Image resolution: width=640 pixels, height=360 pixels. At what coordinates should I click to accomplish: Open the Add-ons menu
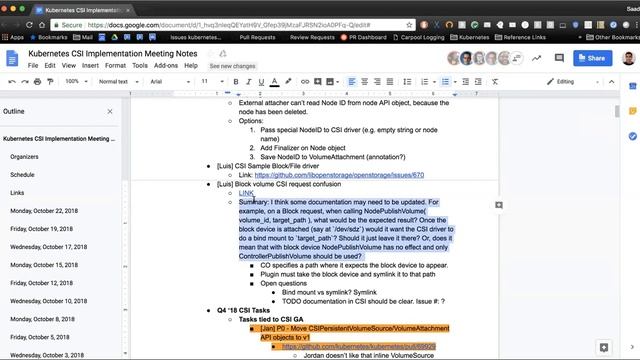coord(166,66)
